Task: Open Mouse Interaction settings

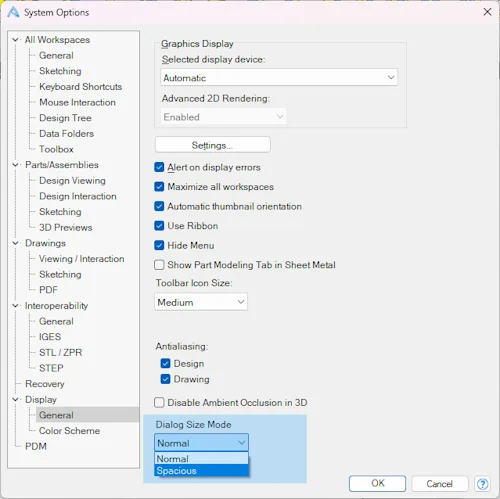Action: [78, 102]
